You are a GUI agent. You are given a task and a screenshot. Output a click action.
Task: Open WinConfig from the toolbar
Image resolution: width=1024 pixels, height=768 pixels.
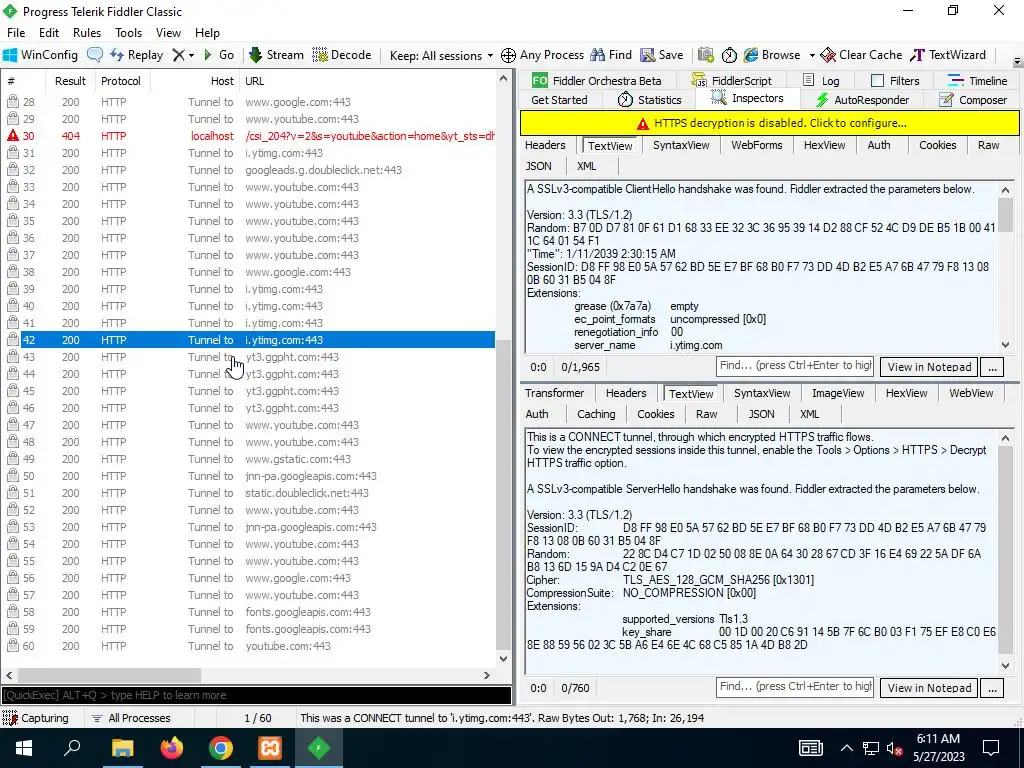[x=40, y=55]
